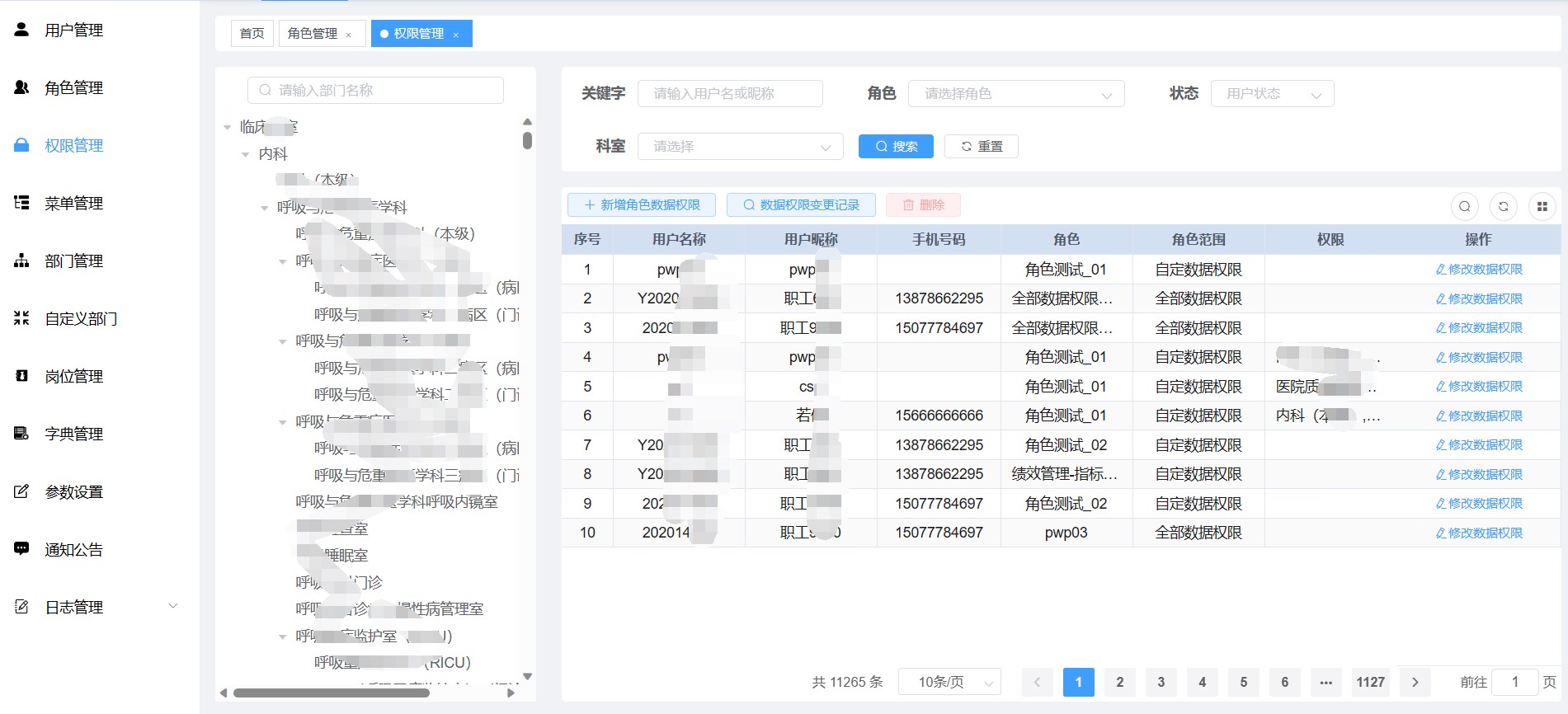The image size is (1568, 714).
Task: Open the column display grid icon
Action: click(x=1542, y=206)
